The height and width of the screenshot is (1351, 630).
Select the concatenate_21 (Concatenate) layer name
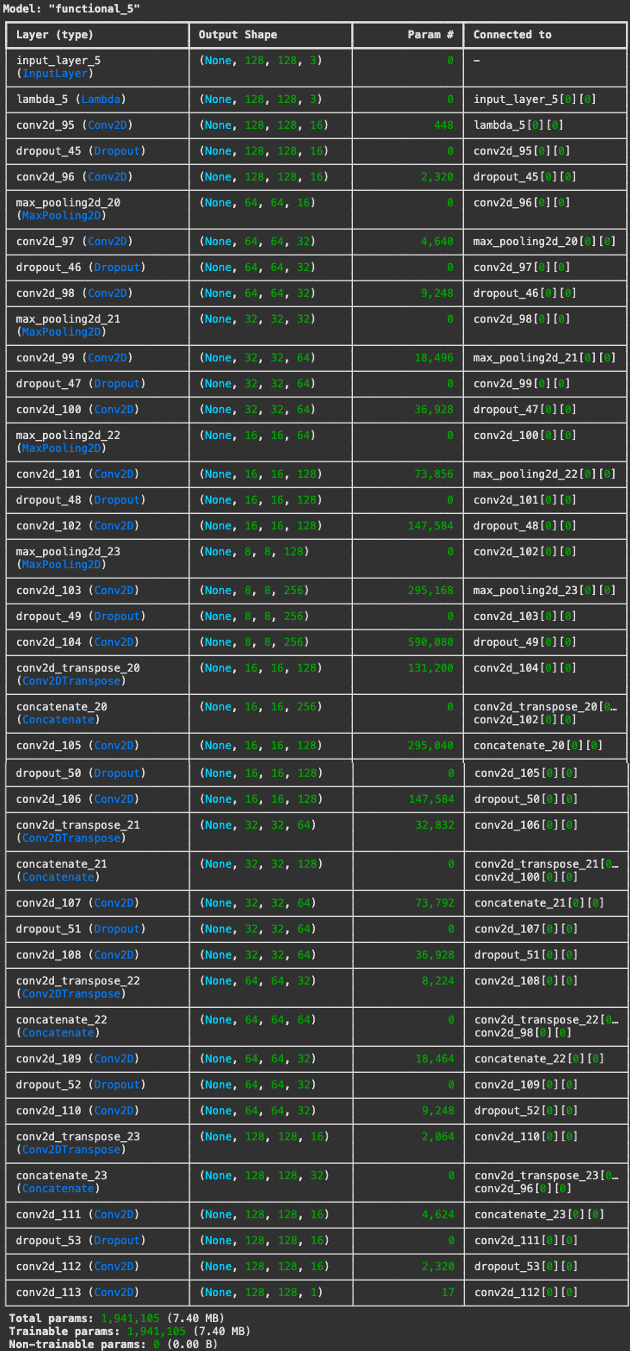click(61, 870)
